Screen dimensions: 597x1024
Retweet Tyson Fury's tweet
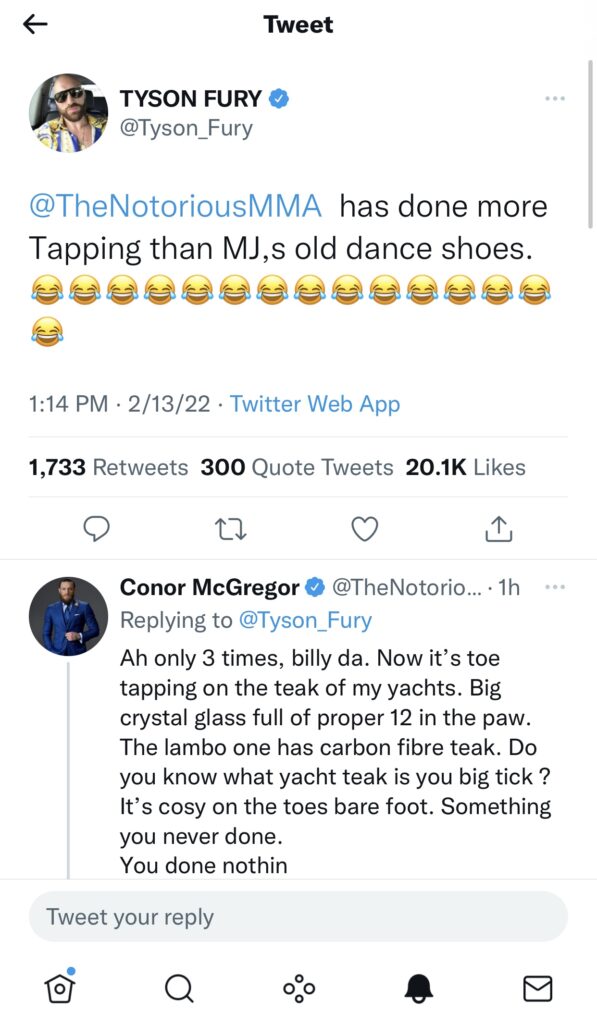[x=231, y=529]
